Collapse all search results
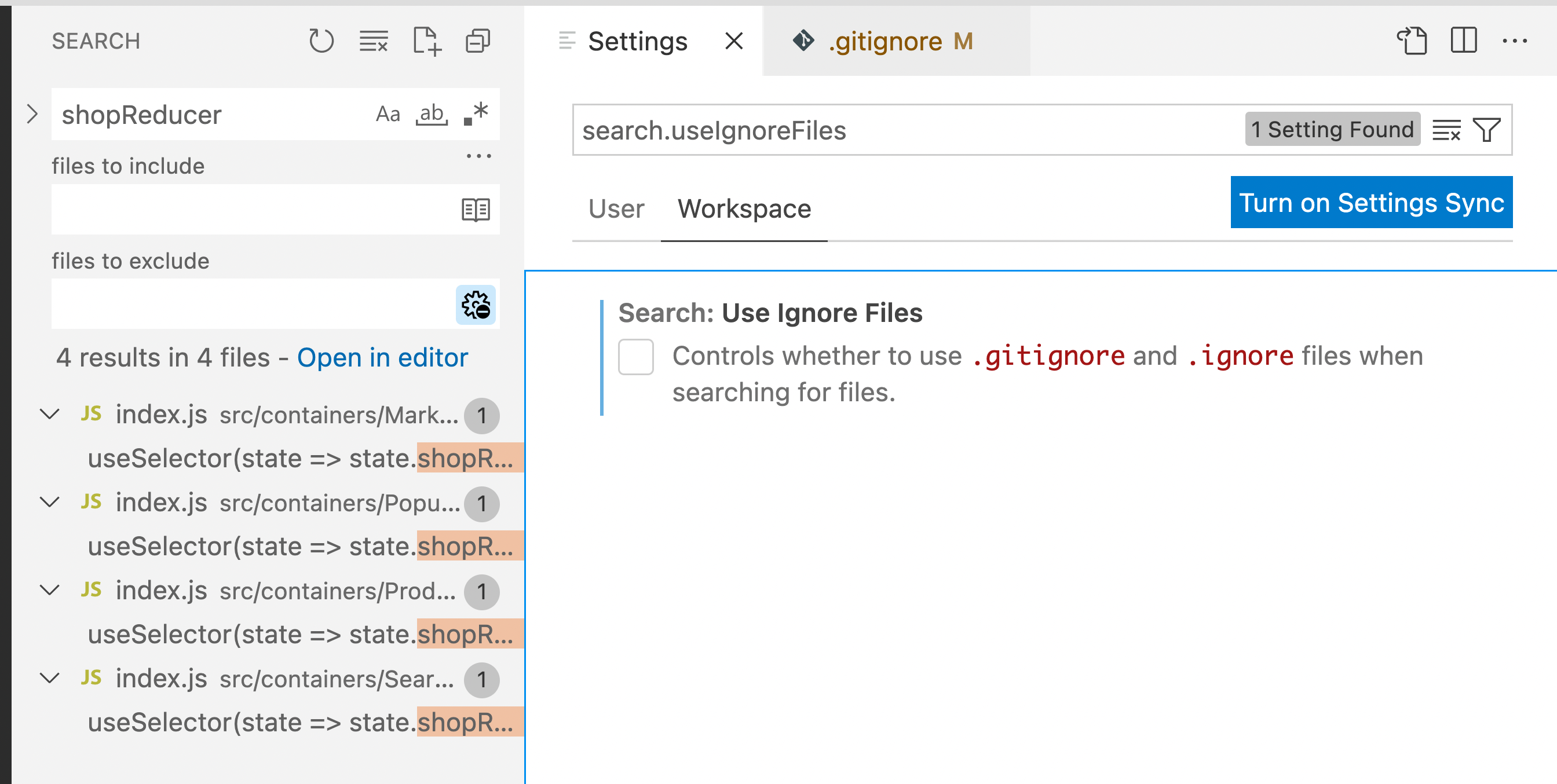The image size is (1557, 784). pos(477,41)
